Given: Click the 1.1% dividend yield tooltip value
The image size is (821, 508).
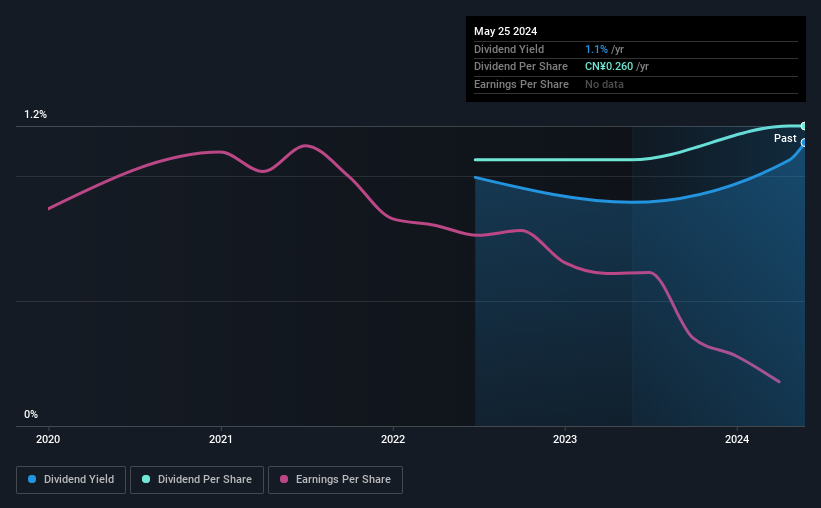Looking at the screenshot, I should 597,49.
